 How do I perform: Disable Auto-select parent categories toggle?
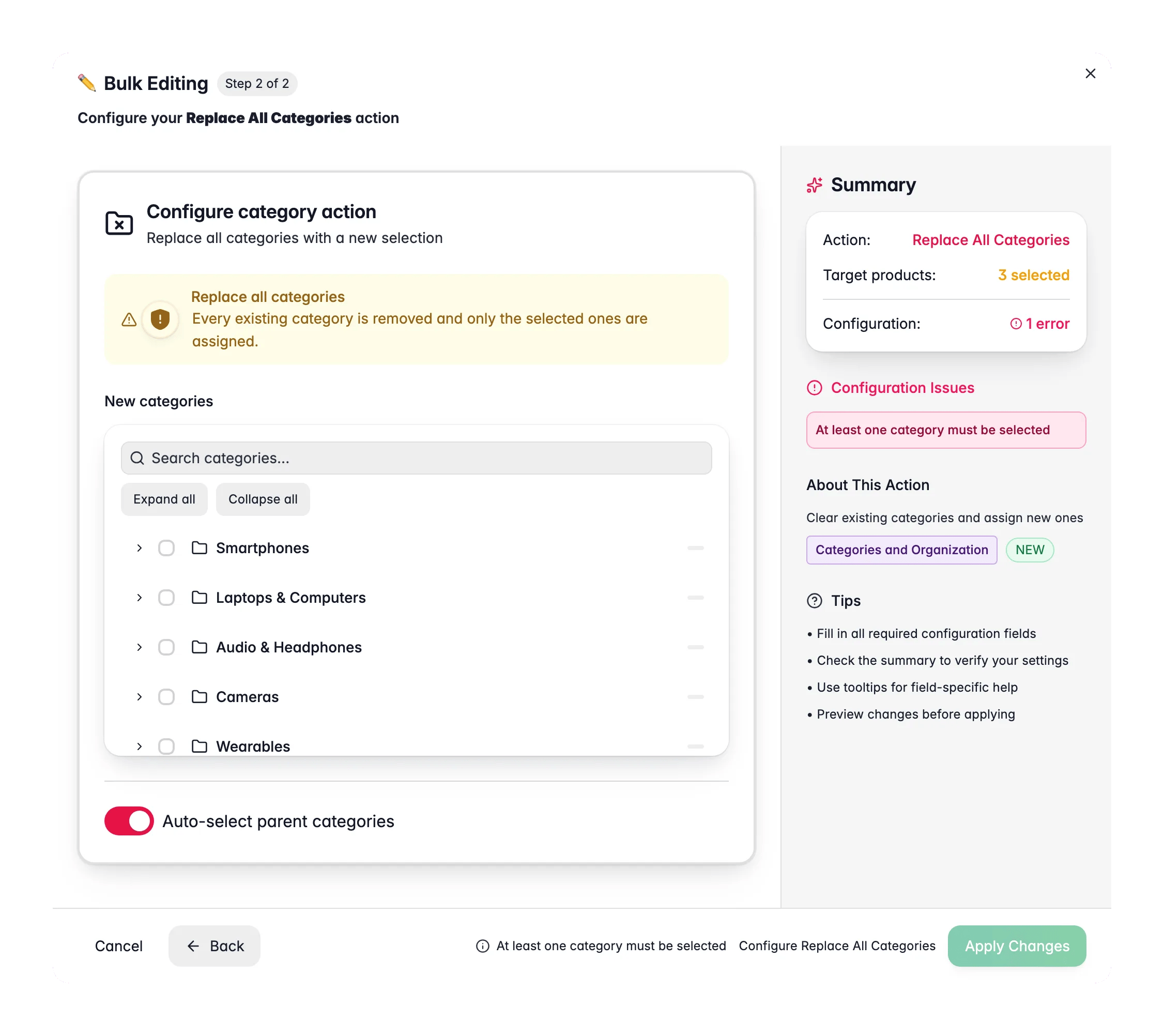[129, 821]
